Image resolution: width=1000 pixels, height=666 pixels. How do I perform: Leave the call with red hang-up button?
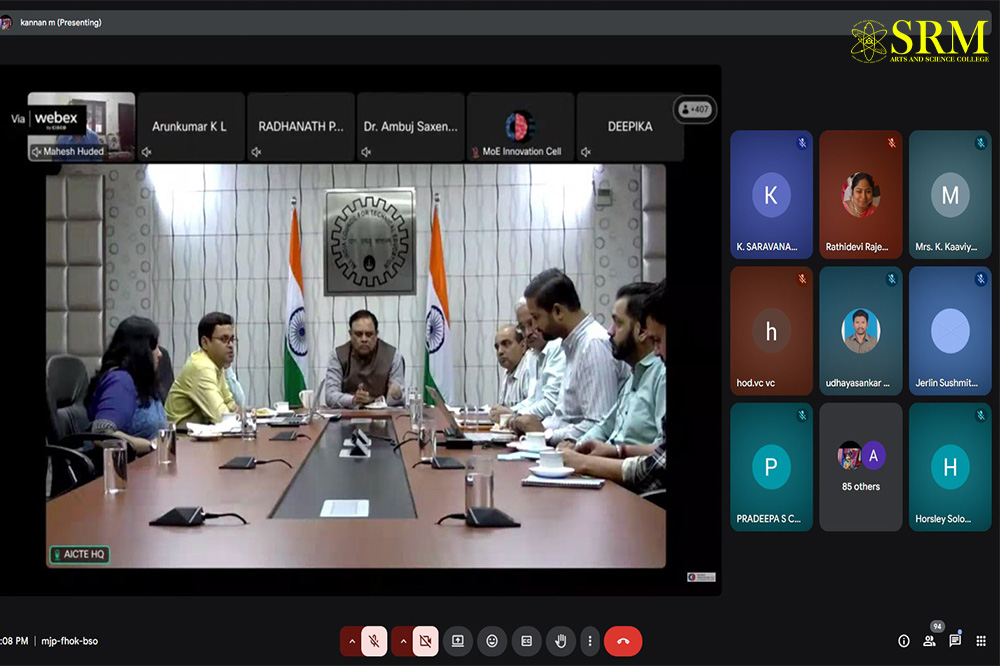tap(623, 641)
